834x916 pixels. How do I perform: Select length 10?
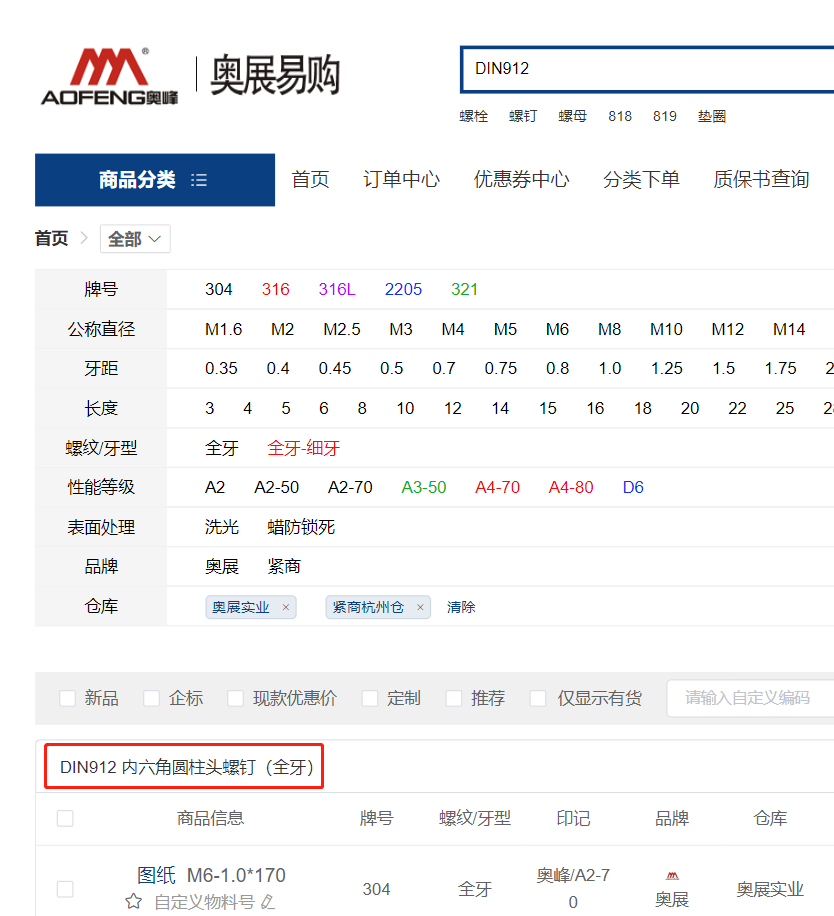[x=405, y=408]
